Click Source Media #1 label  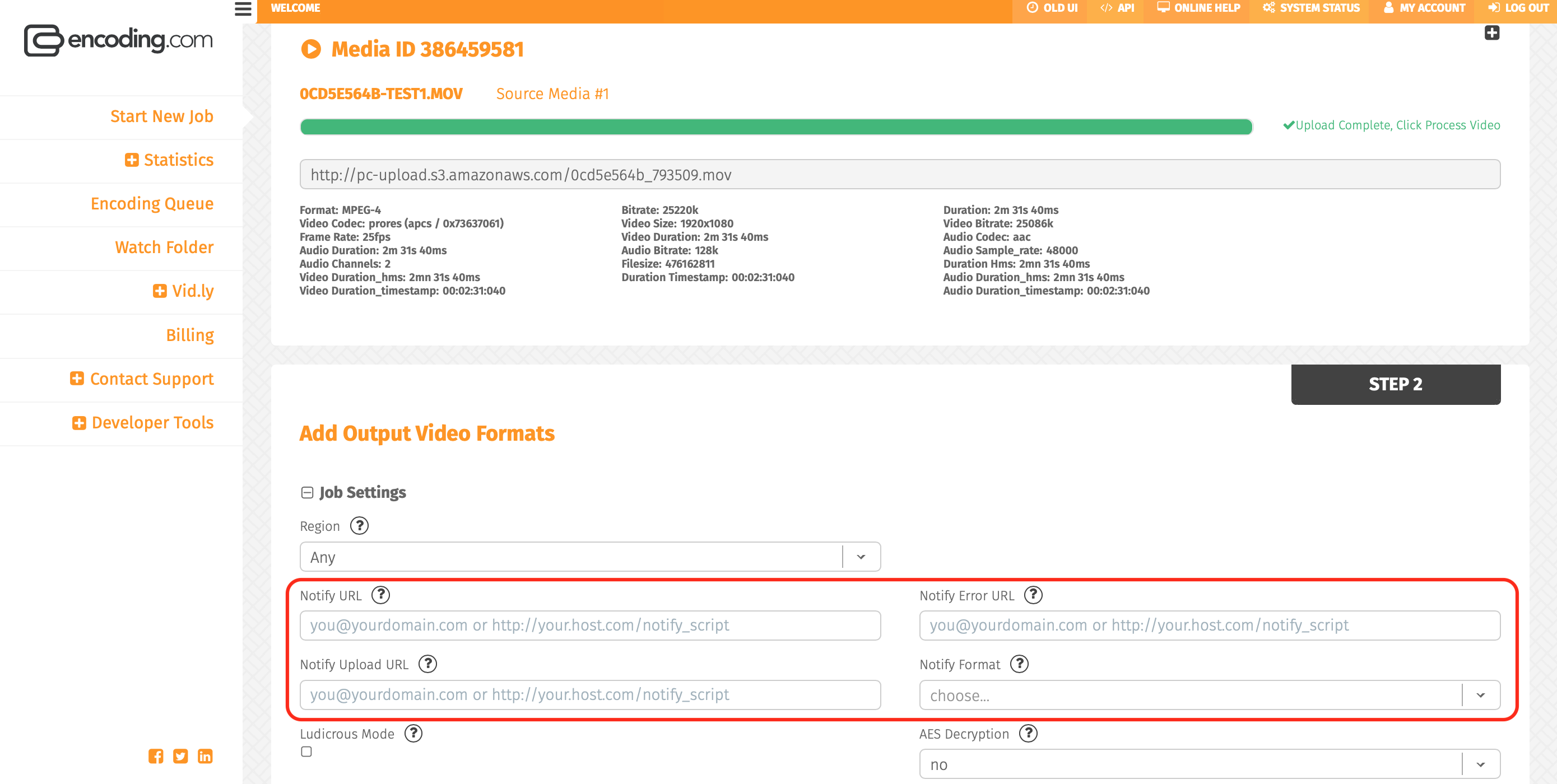click(x=552, y=94)
